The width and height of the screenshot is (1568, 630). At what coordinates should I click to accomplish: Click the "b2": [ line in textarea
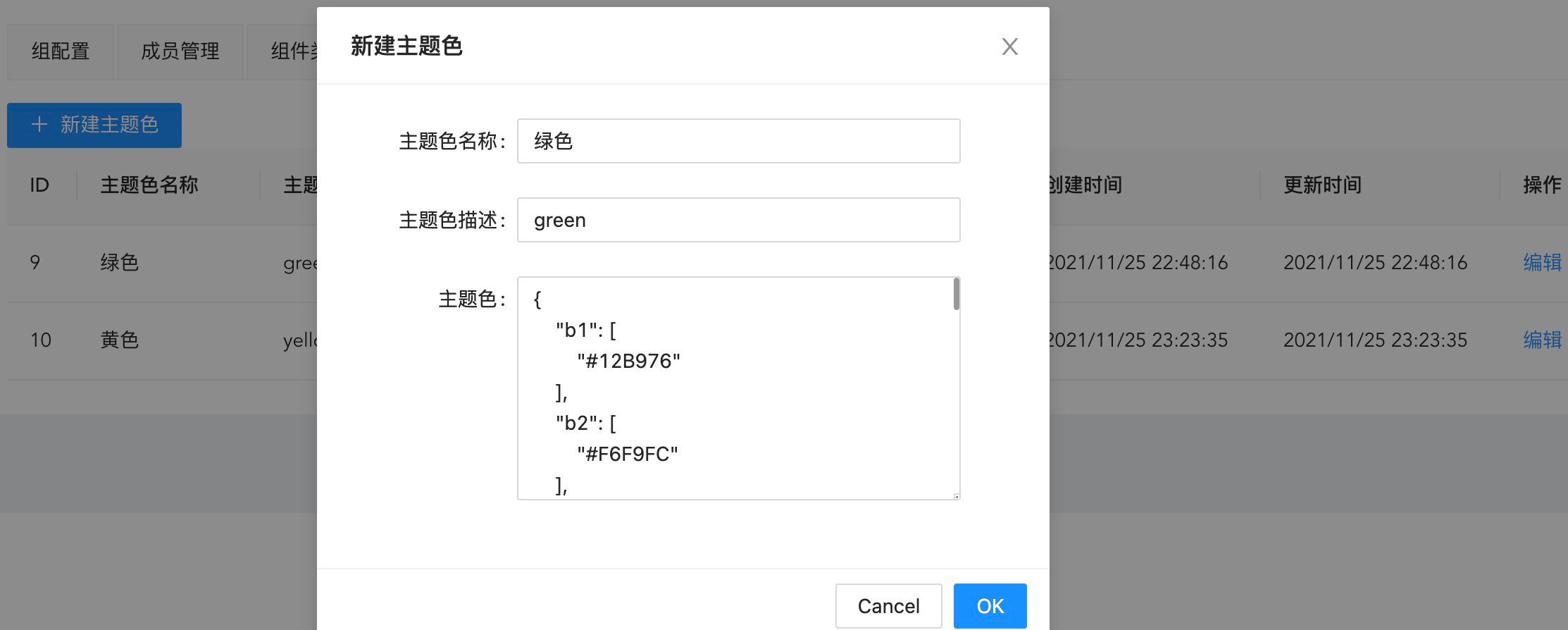point(586,424)
